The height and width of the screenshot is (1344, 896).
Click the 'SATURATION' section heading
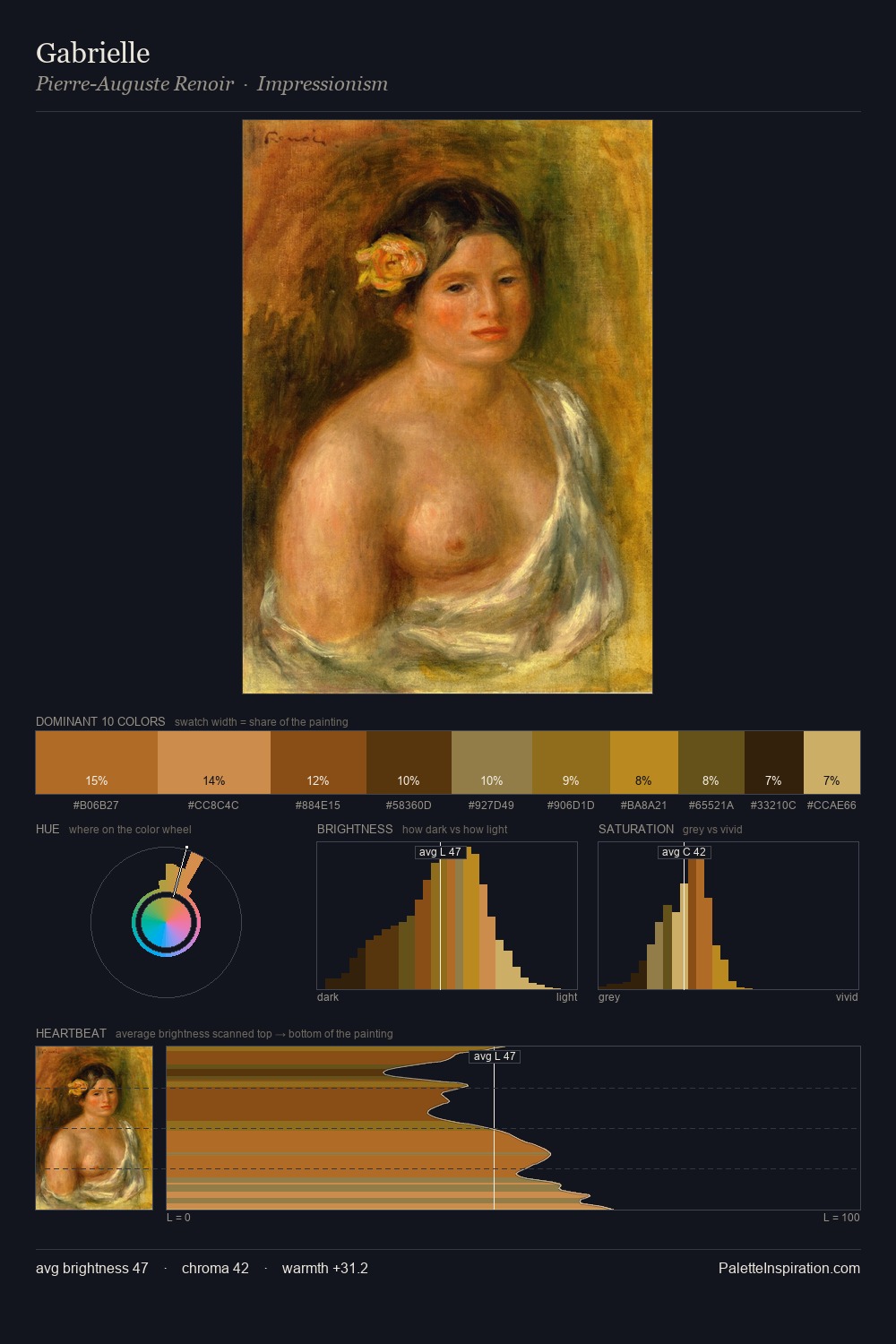coord(636,829)
